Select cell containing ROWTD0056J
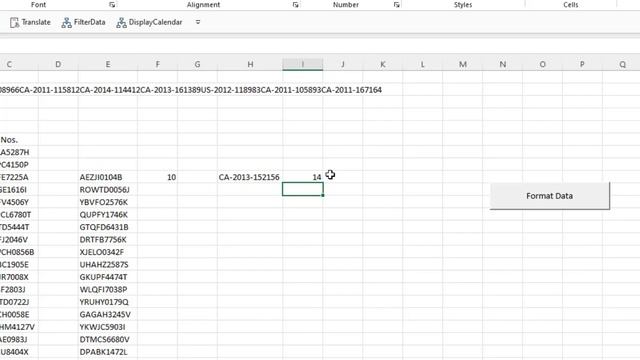640x360 pixels. [108, 190]
